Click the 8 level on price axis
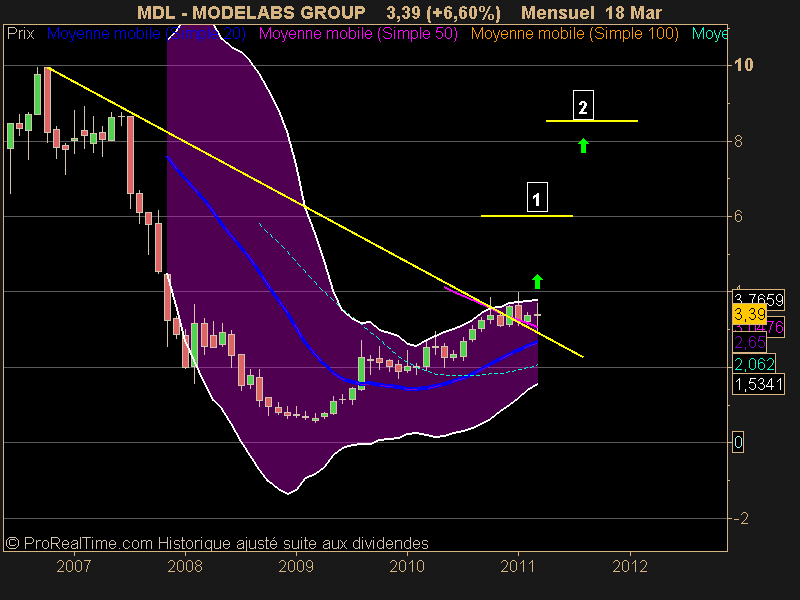Screen dimensions: 800x600 point(738,141)
